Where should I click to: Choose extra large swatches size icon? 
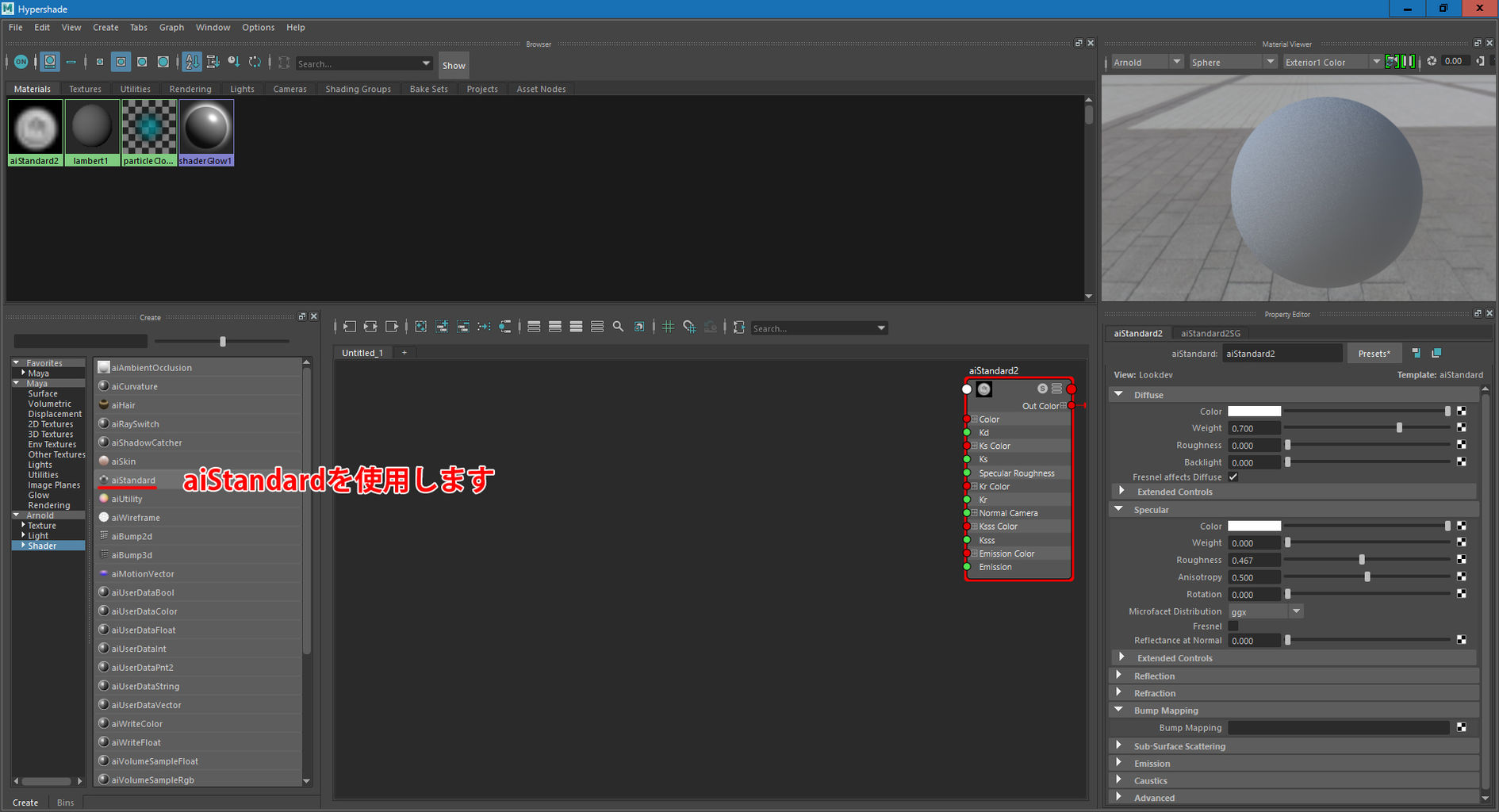coord(163,62)
